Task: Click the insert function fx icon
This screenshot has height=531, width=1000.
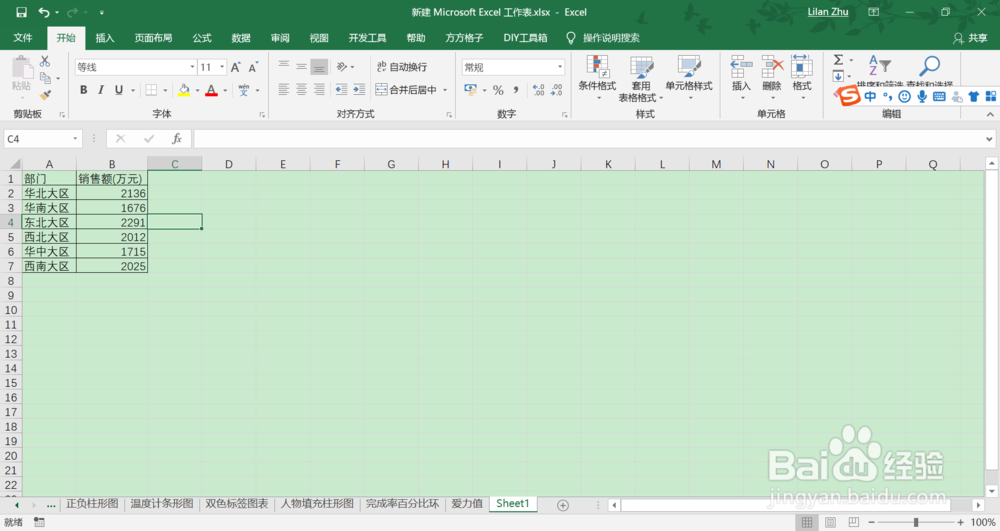Action: [x=177, y=138]
